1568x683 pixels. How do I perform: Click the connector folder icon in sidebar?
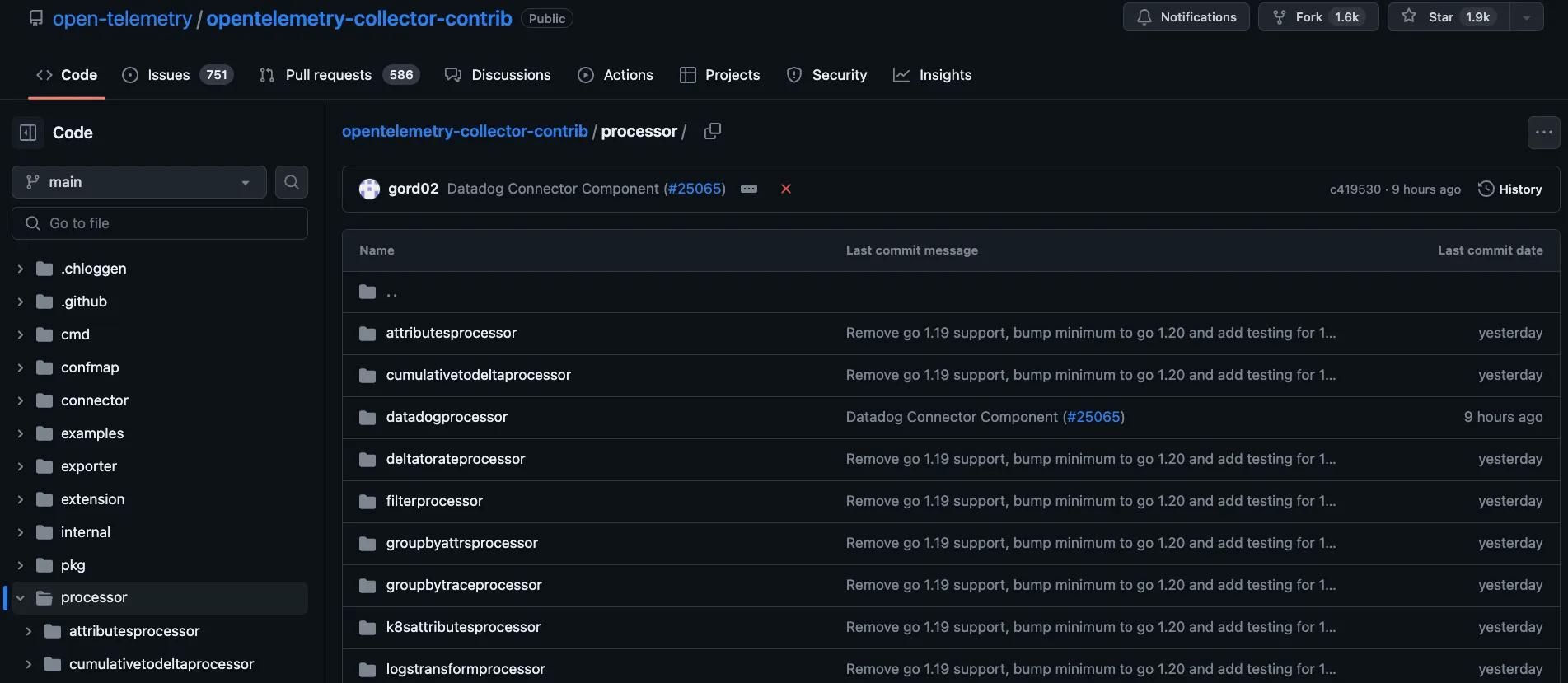tap(44, 400)
